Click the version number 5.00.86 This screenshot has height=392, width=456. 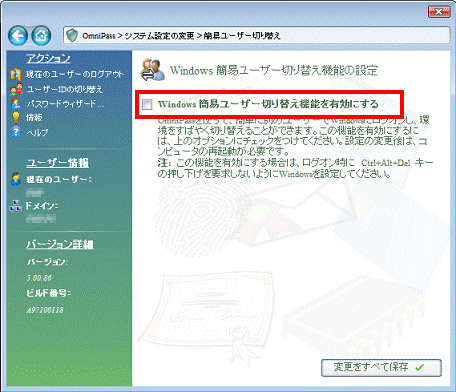pos(39,278)
